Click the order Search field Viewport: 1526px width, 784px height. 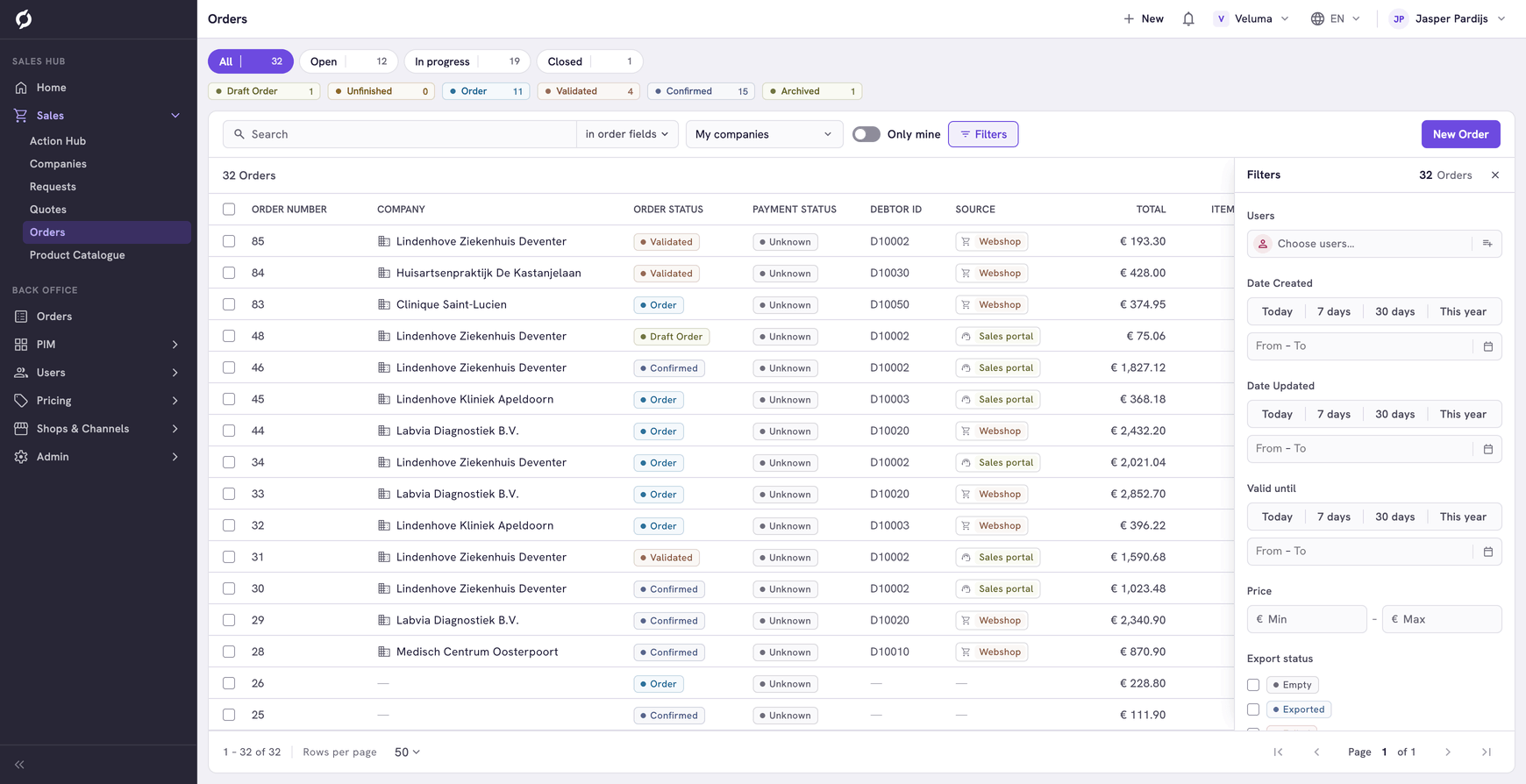[400, 134]
